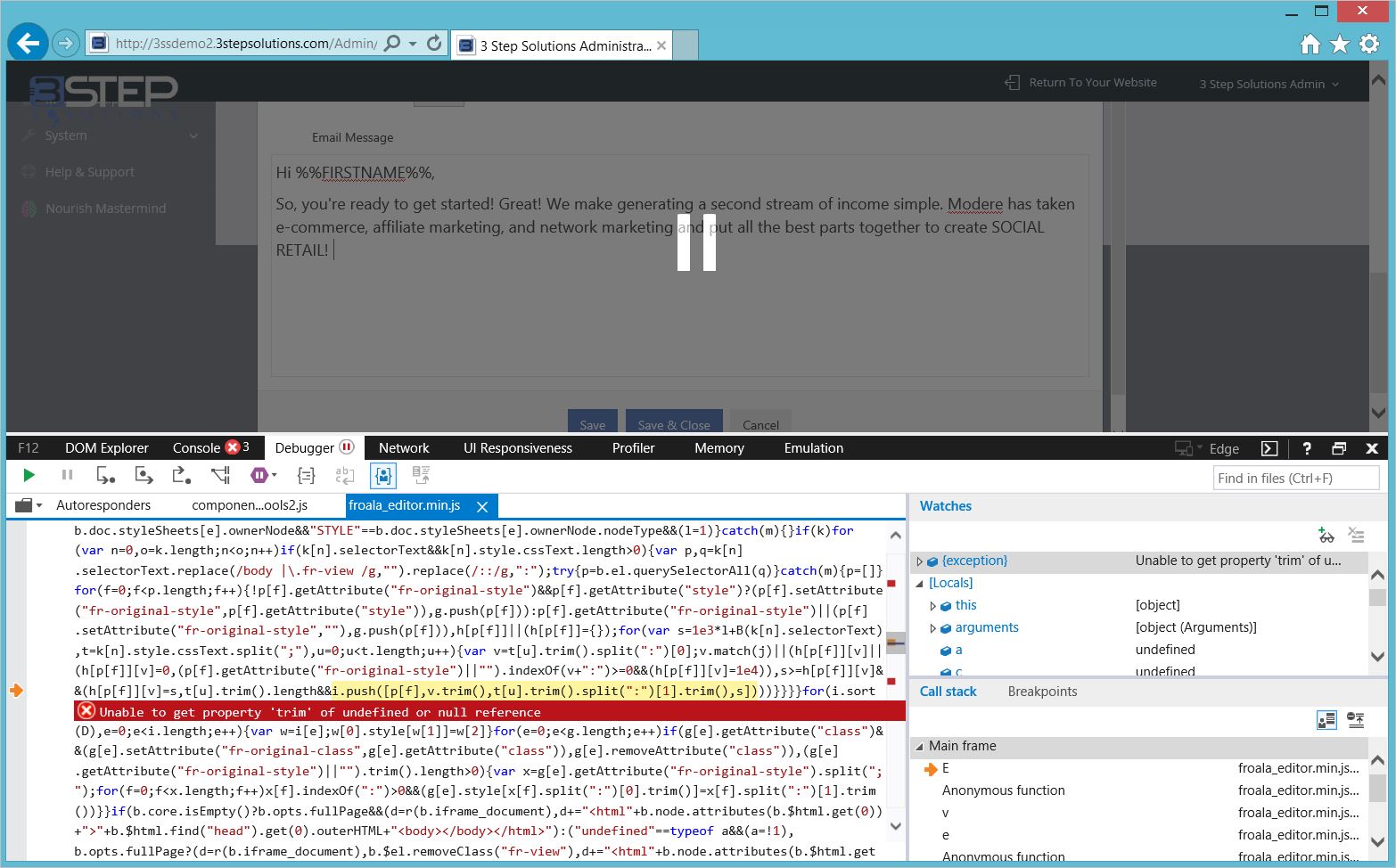Image resolution: width=1396 pixels, height=868 pixels.
Task: Toggle the pause on exceptions hexagon icon
Action: 259,475
